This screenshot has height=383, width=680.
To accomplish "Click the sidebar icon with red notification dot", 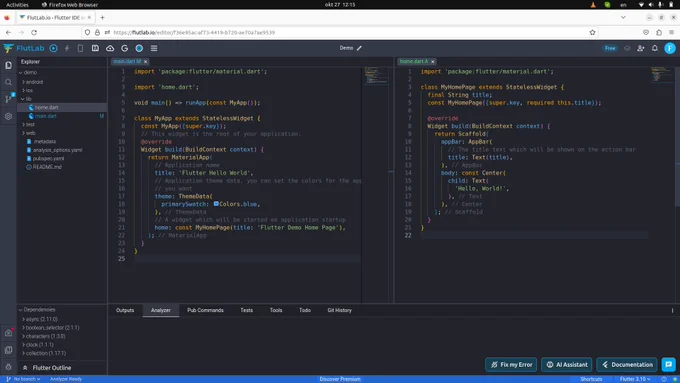I will (9, 333).
